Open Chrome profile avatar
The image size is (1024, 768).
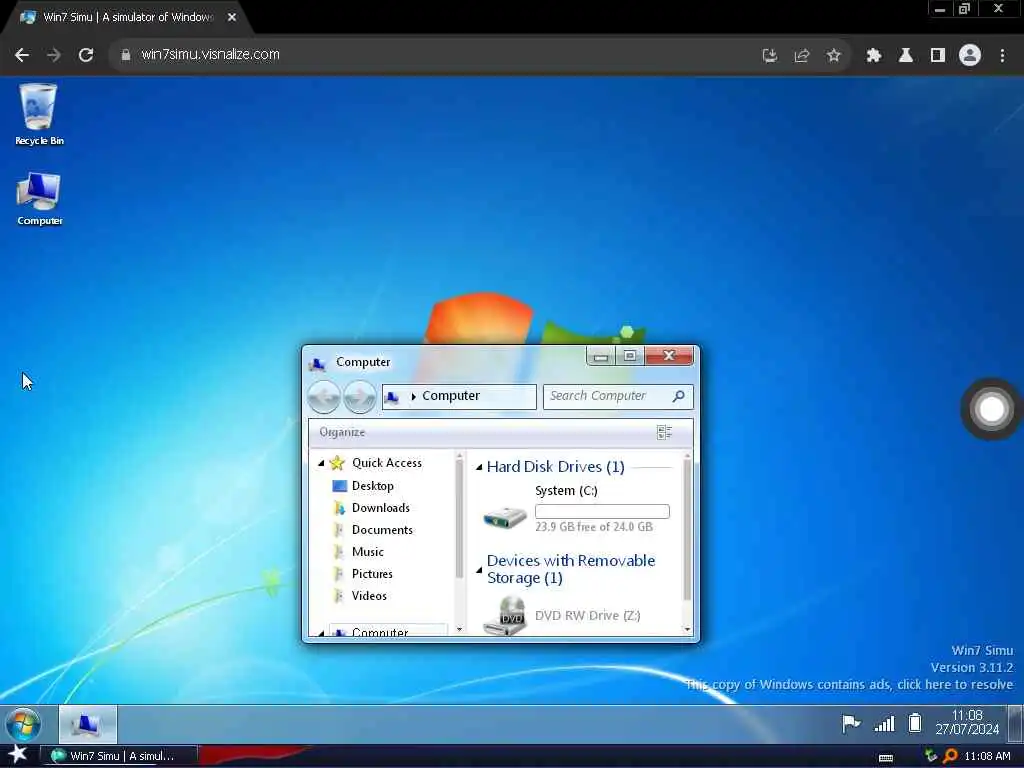970,56
